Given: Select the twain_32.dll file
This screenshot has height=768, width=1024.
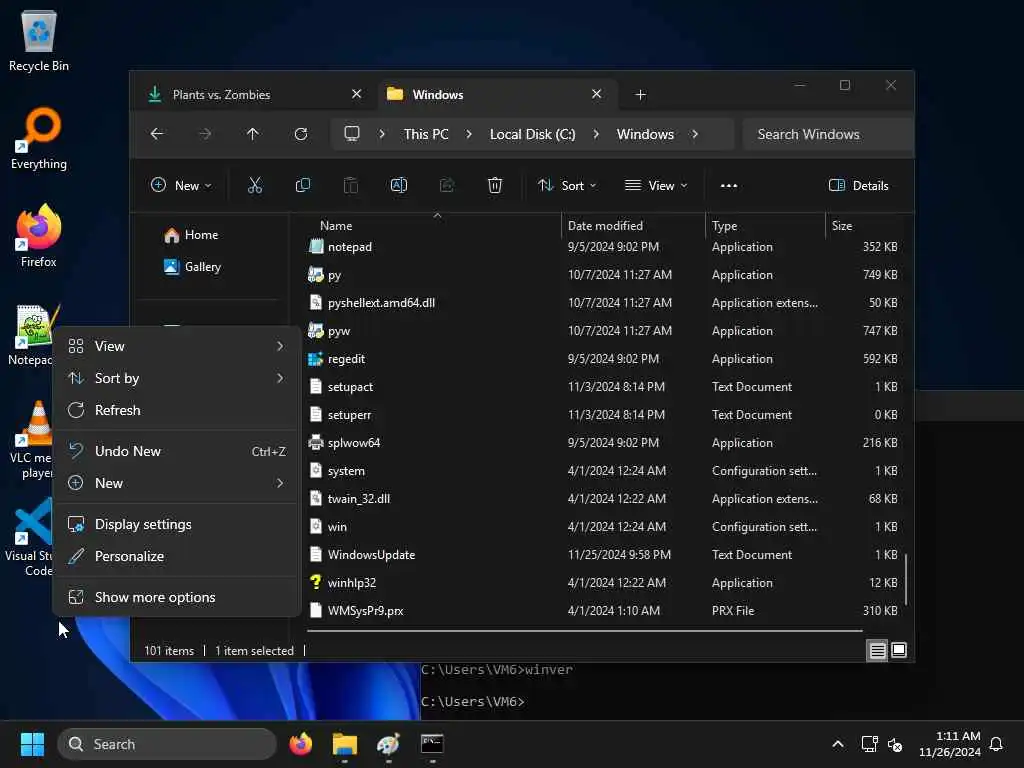Looking at the screenshot, I should 359,498.
